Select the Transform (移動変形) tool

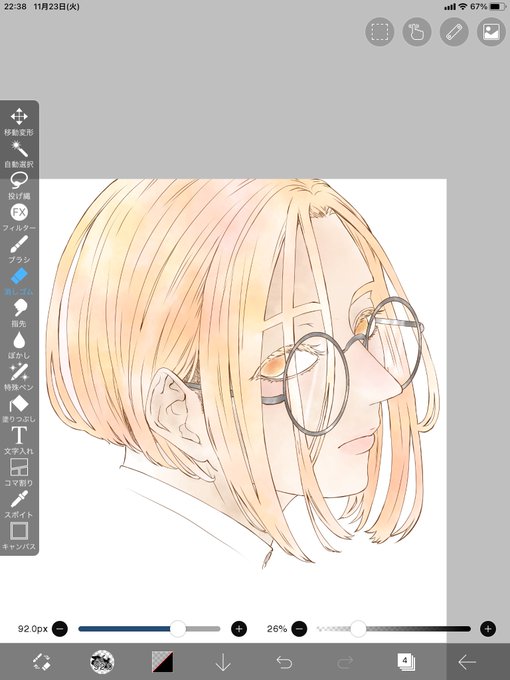click(19, 122)
